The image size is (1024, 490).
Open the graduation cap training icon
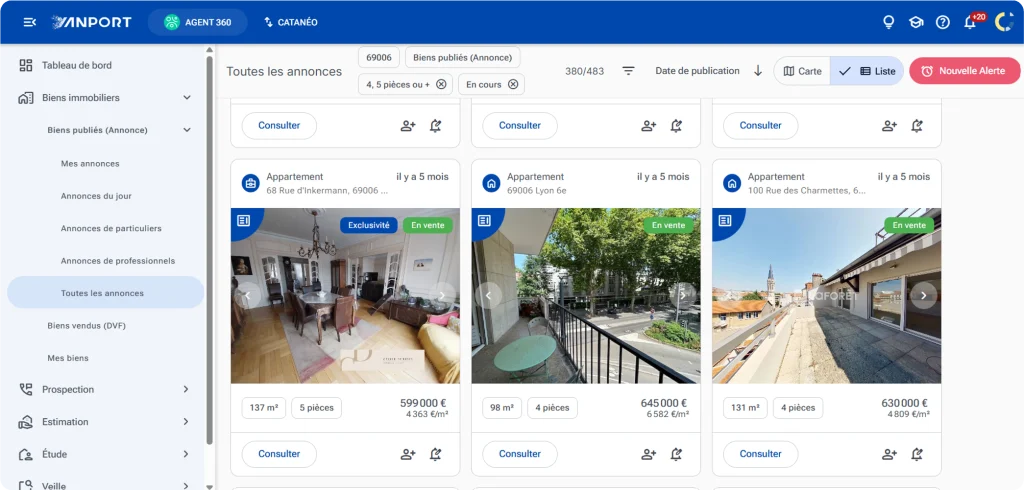[x=915, y=22]
